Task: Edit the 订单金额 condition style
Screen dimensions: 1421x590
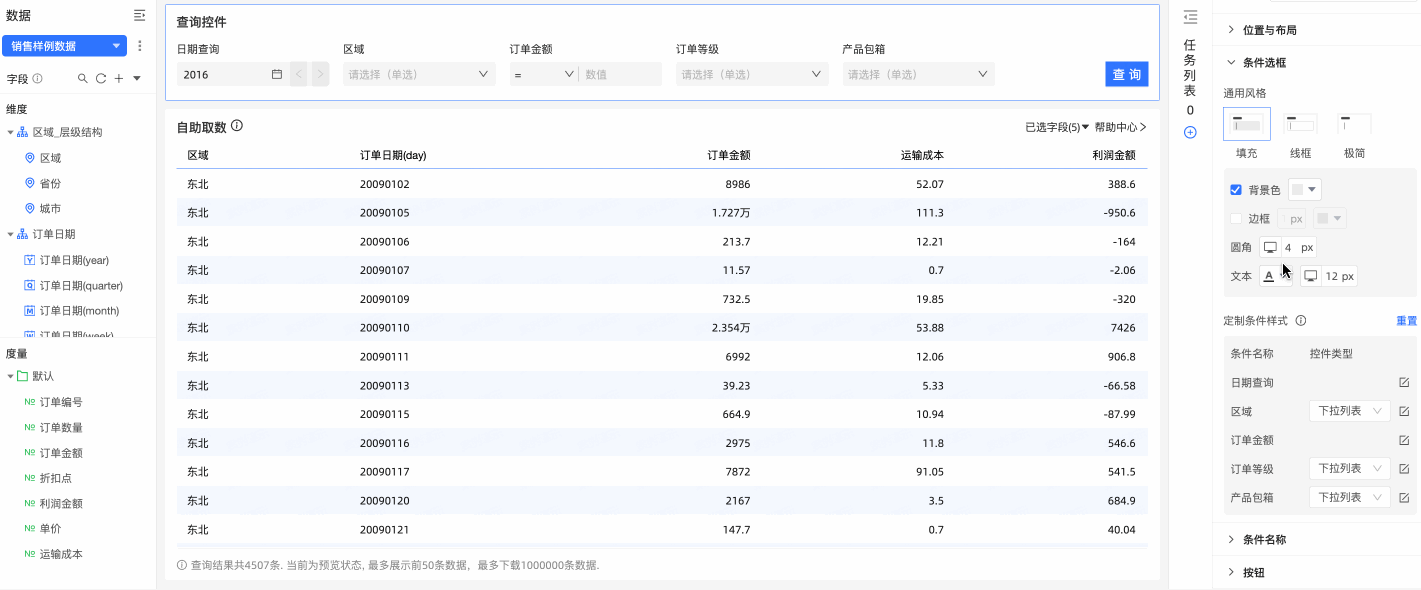Action: (1404, 440)
